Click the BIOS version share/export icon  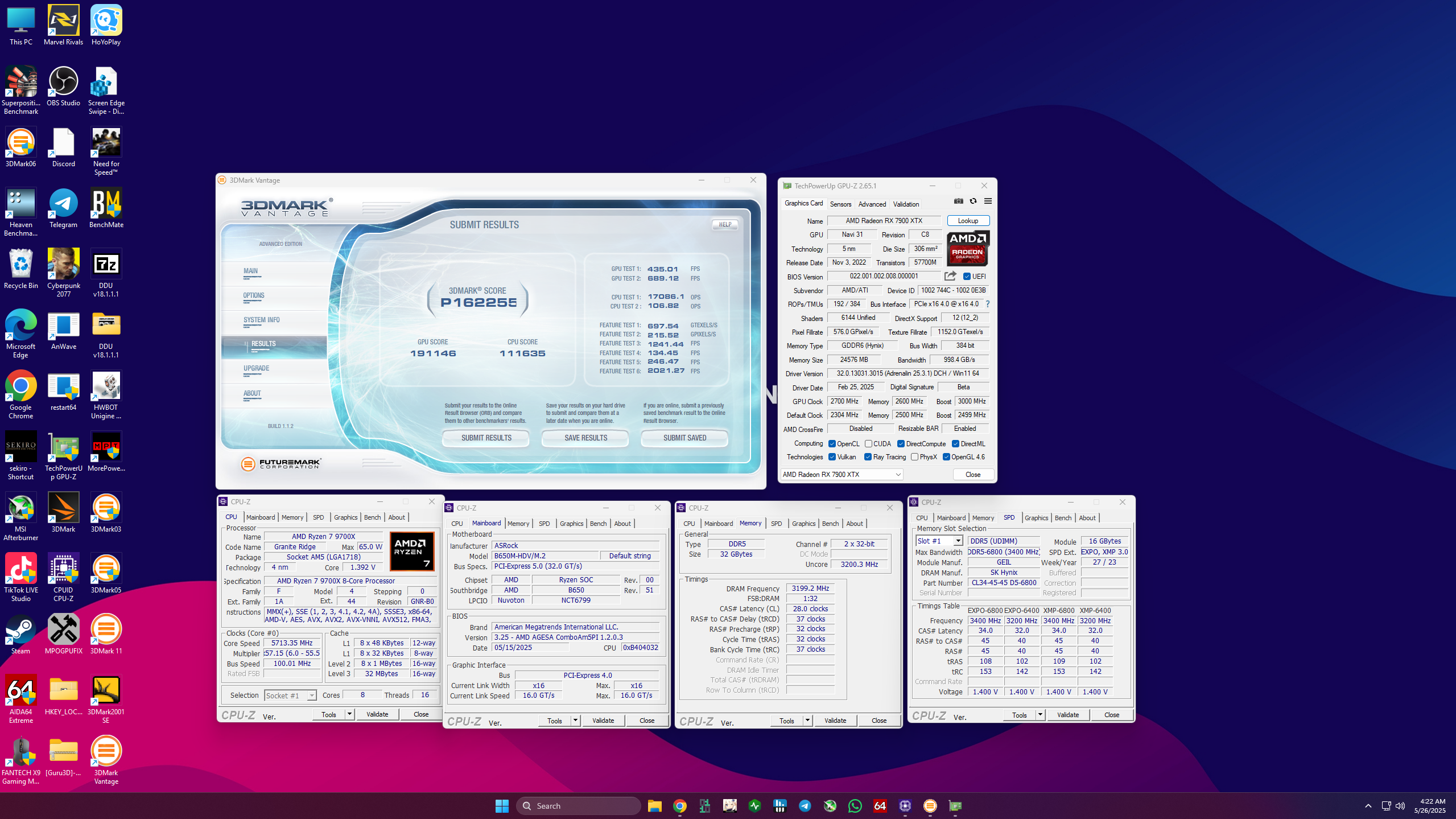pos(950,276)
